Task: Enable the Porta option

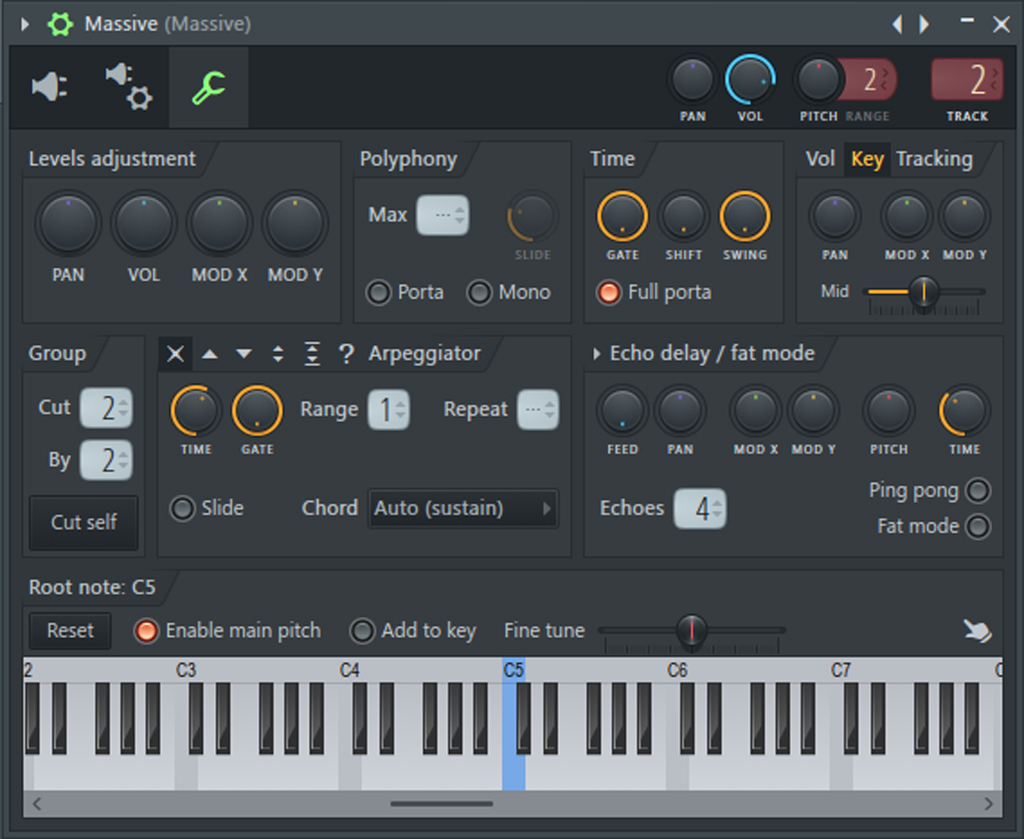Action: click(379, 293)
